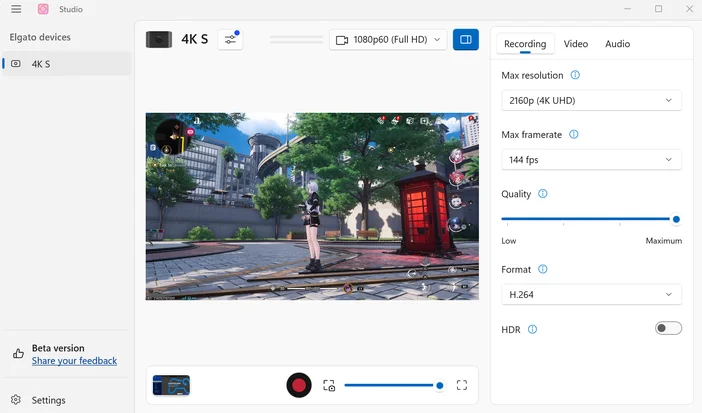The height and width of the screenshot is (413, 702).
Task: Minimize the Studio window
Action: pos(628,9)
